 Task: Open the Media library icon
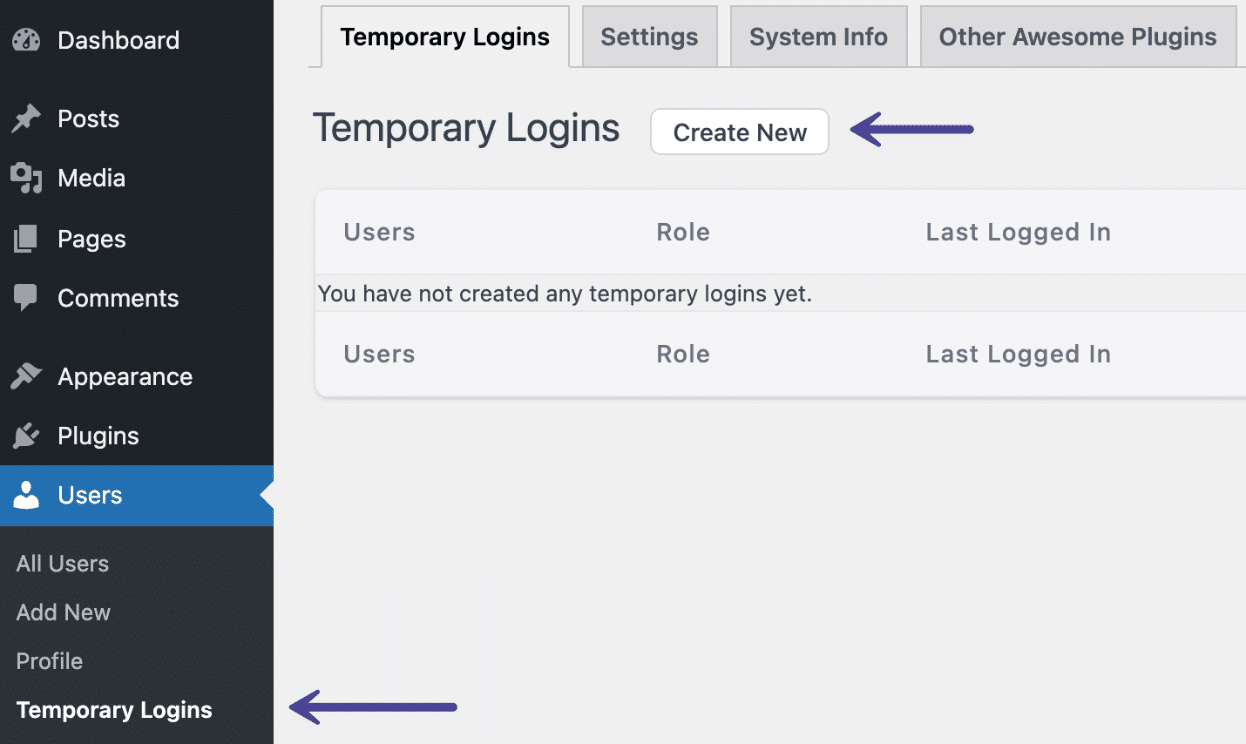click(25, 178)
